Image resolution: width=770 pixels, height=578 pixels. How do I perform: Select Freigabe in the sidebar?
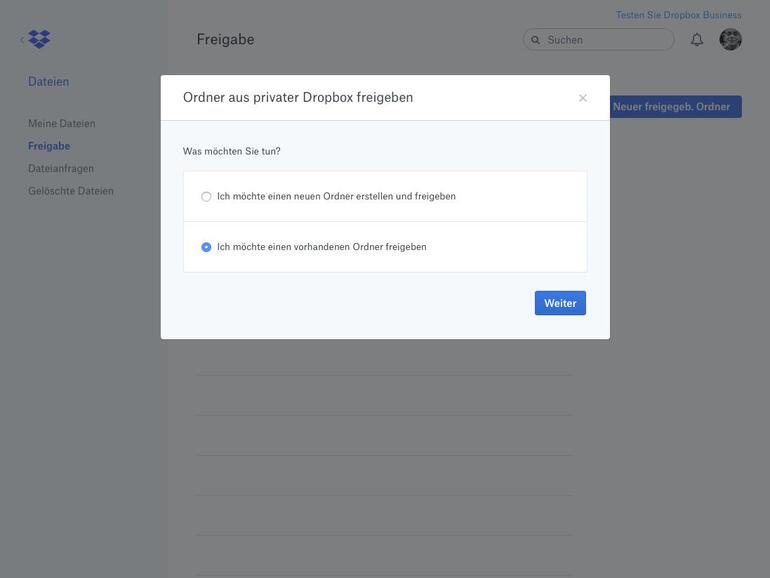(x=49, y=146)
